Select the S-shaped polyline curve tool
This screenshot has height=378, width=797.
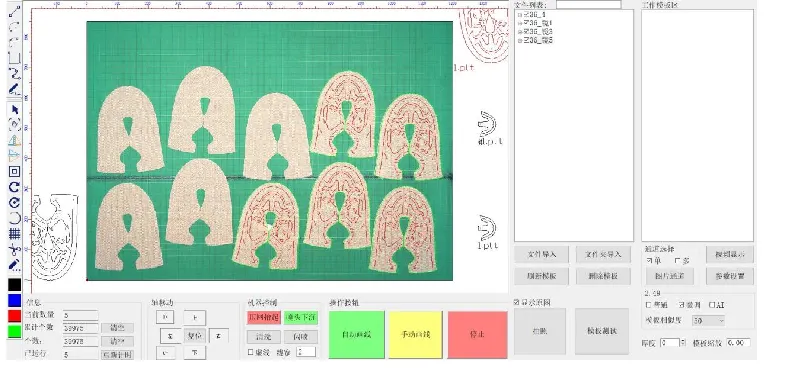[14, 74]
